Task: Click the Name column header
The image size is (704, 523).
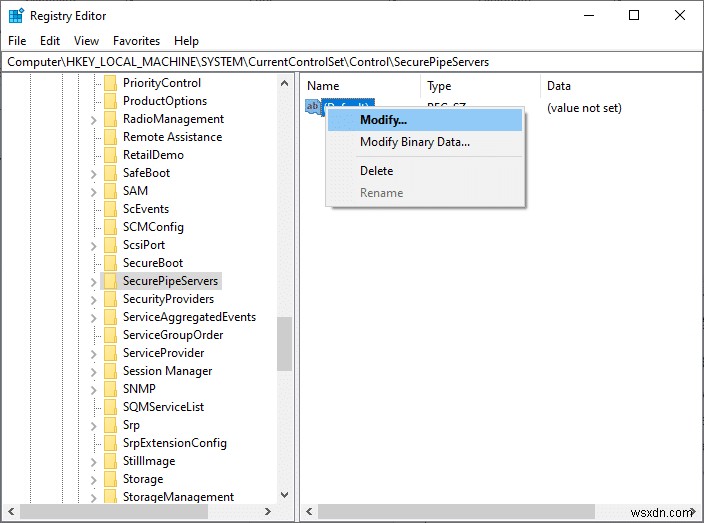Action: coord(360,86)
